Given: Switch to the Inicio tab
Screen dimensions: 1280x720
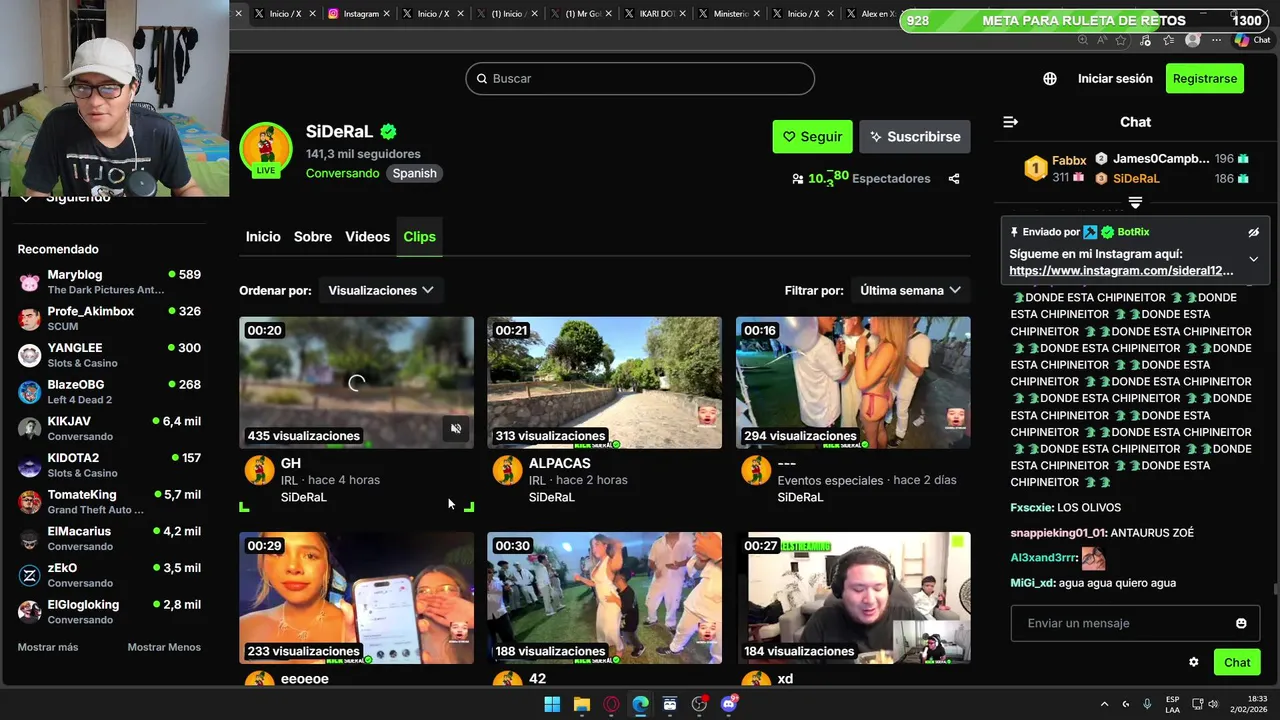Looking at the screenshot, I should coord(263,237).
